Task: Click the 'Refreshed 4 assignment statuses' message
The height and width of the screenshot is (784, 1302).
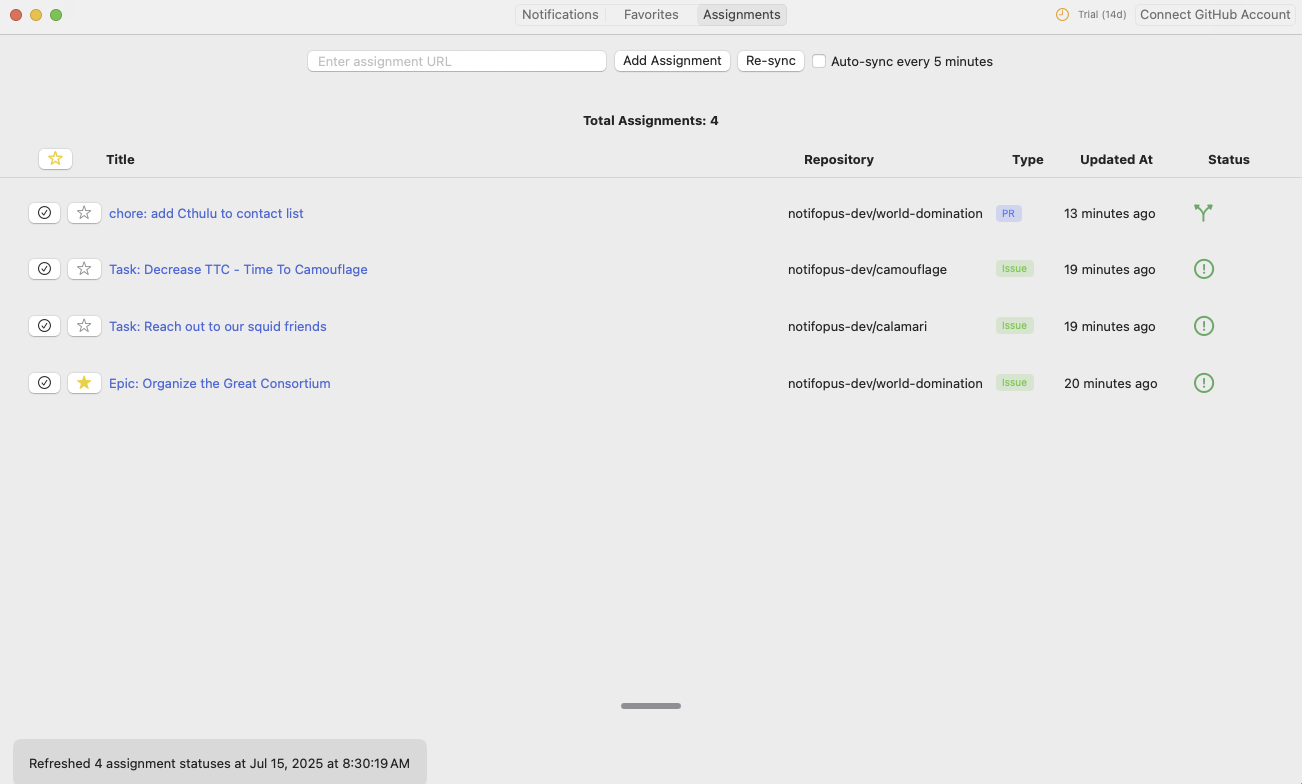Action: [219, 763]
